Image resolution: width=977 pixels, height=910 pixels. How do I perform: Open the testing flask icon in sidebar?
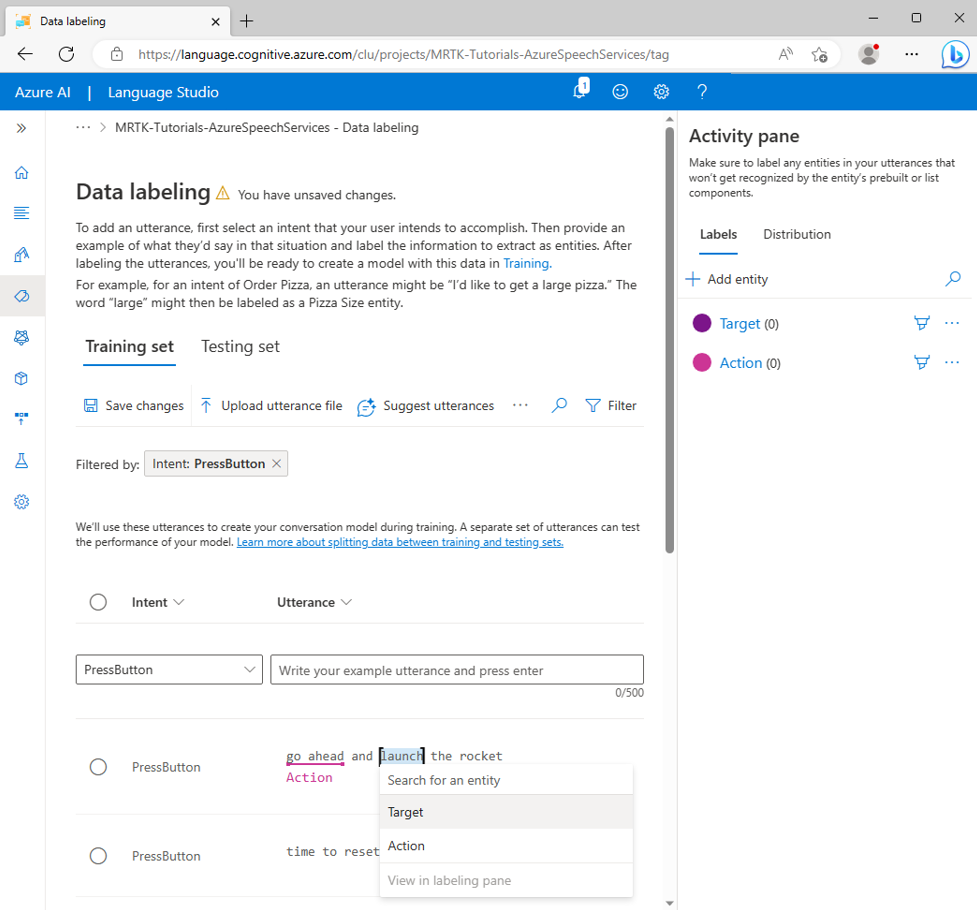click(22, 461)
